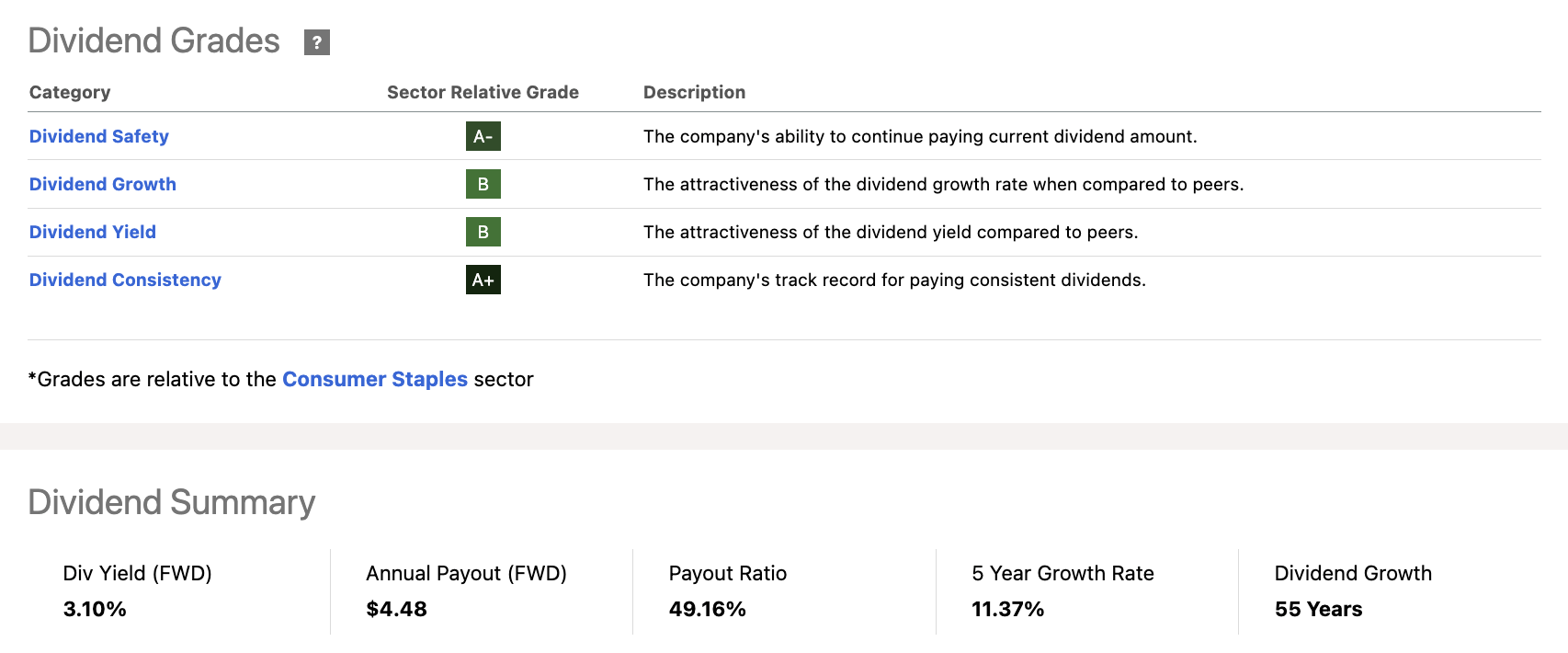Open the Dividend Yield category link

pyautogui.click(x=93, y=232)
